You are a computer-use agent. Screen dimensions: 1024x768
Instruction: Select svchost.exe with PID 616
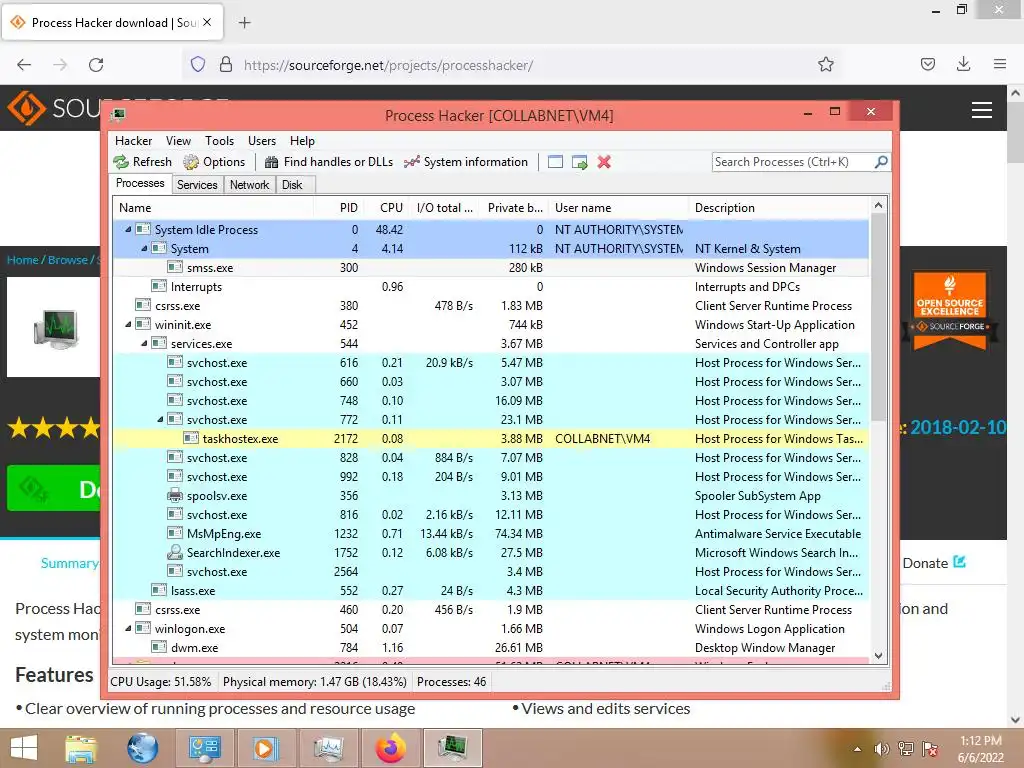491,362
